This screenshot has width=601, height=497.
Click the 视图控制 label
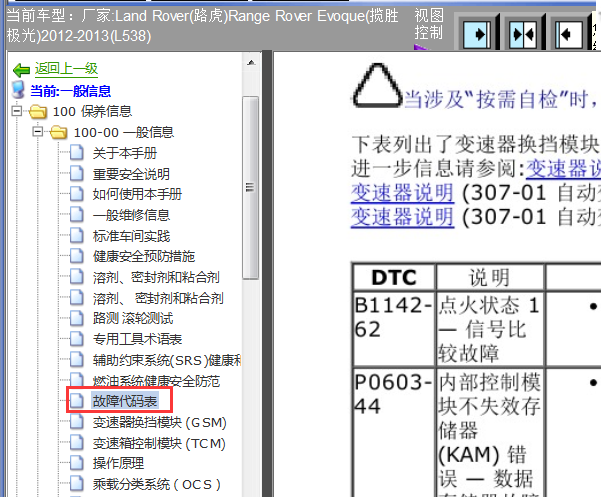[429, 24]
